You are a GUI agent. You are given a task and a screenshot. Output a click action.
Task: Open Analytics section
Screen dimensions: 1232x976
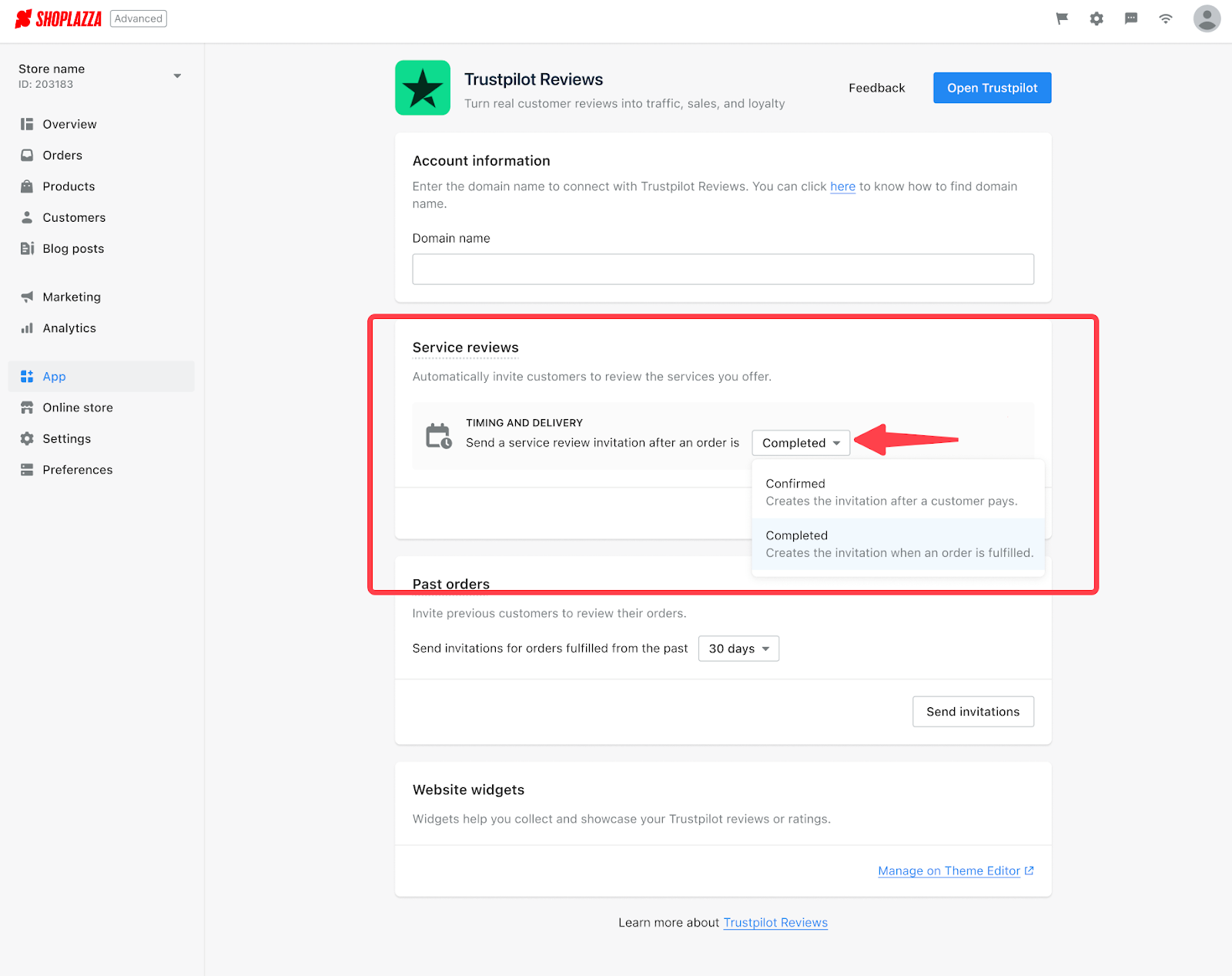[x=69, y=328]
